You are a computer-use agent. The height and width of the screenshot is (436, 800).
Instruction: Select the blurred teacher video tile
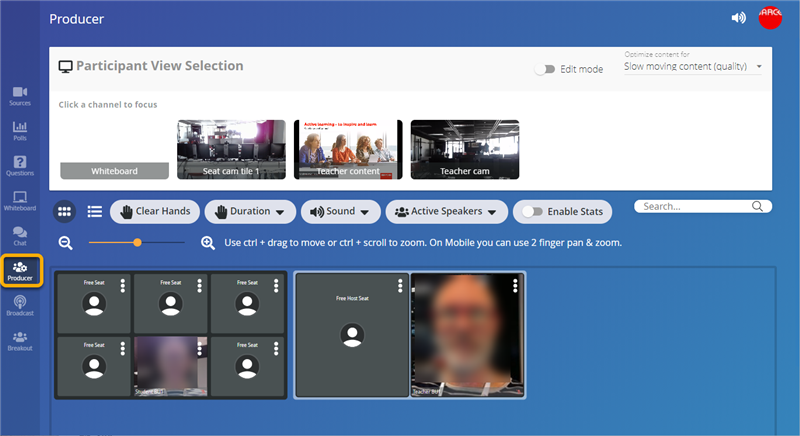pos(467,335)
